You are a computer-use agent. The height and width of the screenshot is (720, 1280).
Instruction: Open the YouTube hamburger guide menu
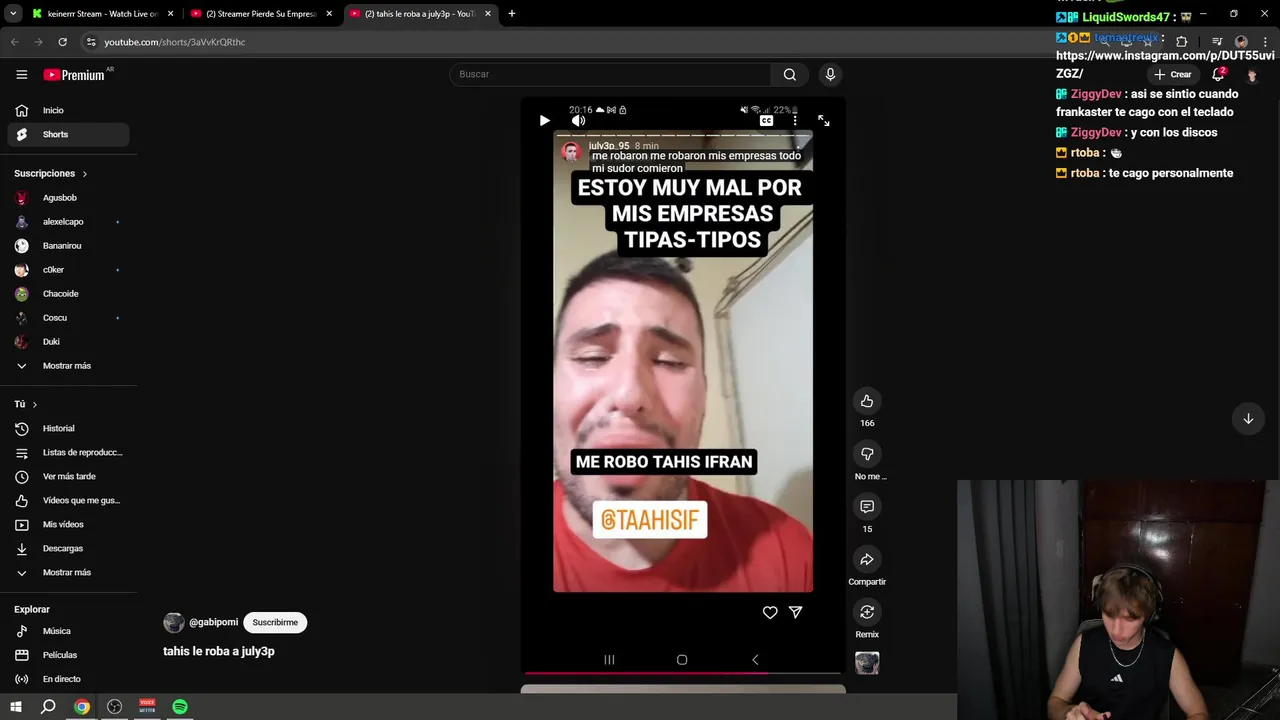[21, 74]
